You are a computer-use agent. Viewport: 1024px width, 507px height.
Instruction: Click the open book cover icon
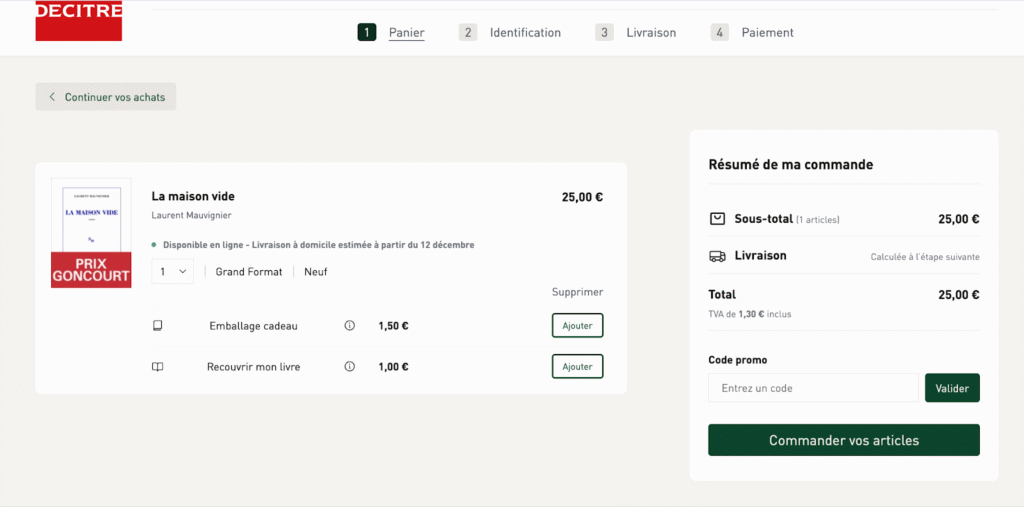click(x=157, y=367)
